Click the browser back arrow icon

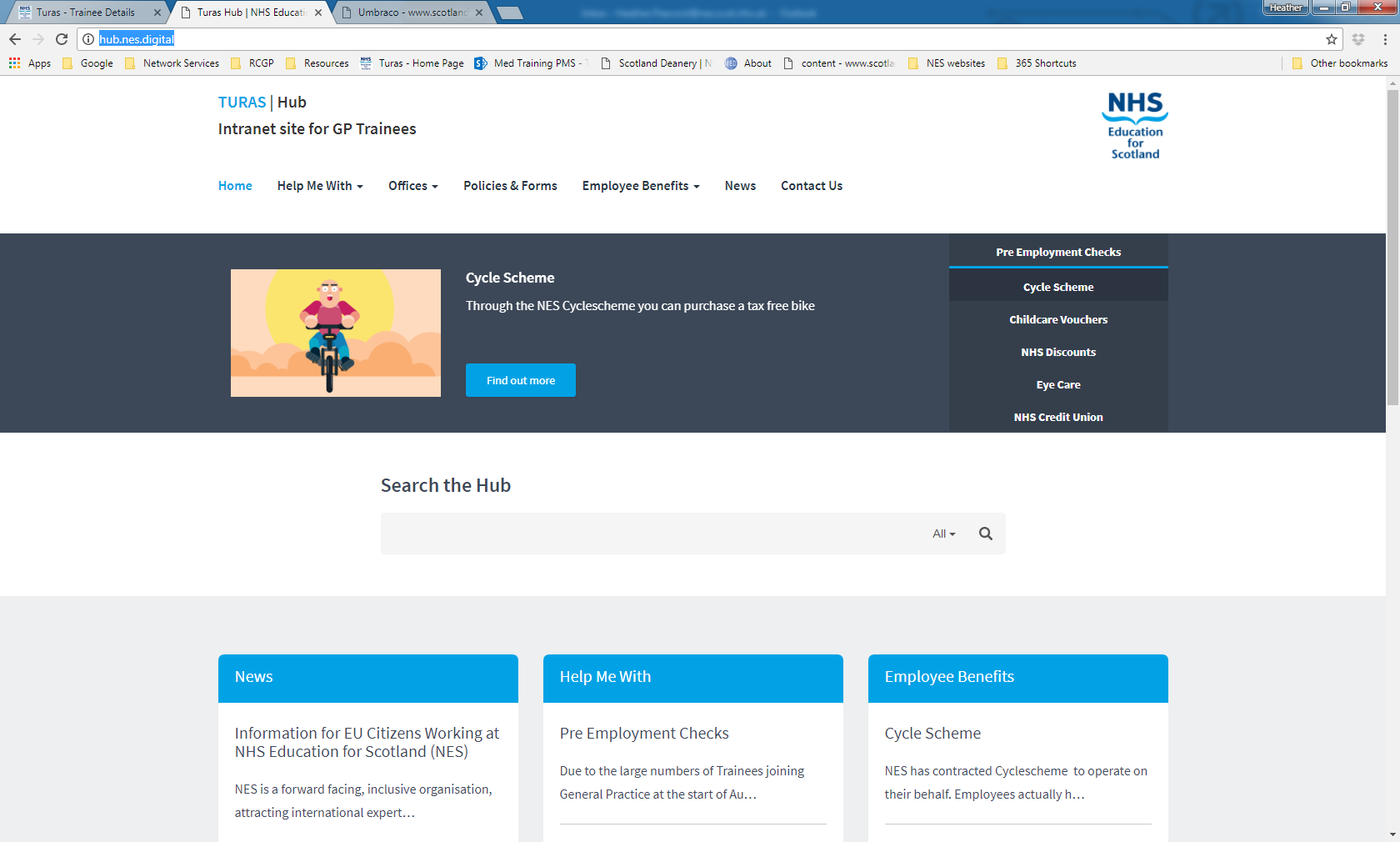coord(15,39)
